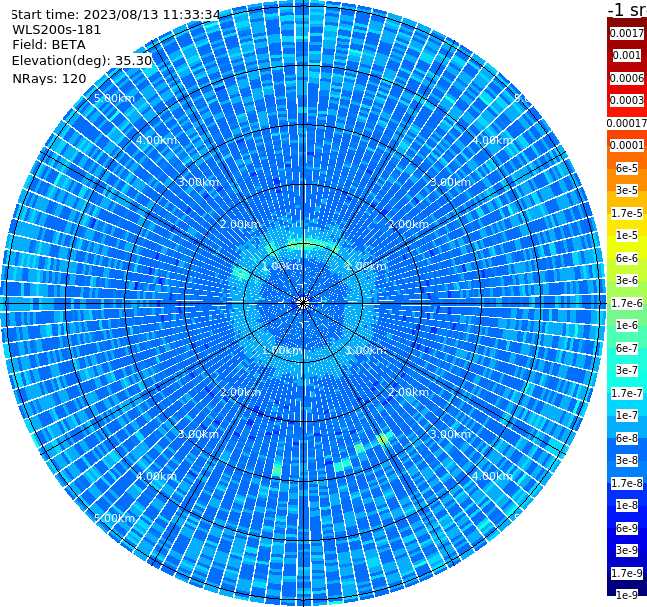Pick the 1e-6 colorbar tick label
Viewport: 647px width, 607px height.
click(627, 325)
